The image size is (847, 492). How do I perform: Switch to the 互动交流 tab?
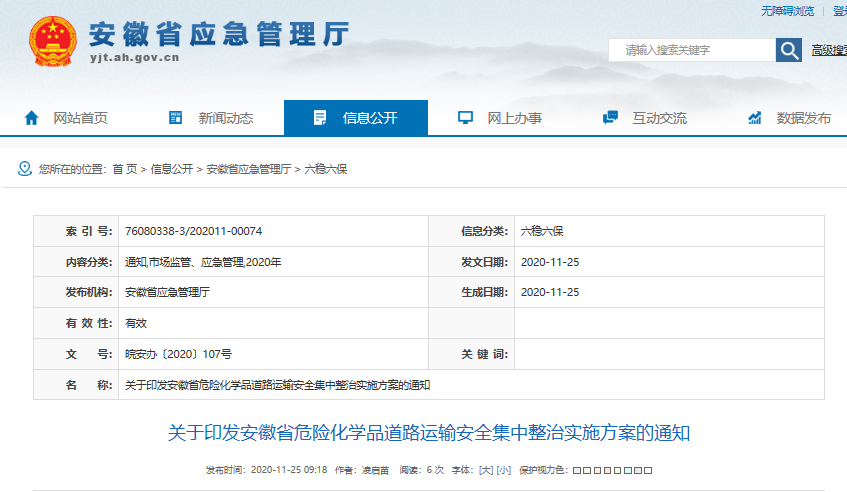point(660,118)
